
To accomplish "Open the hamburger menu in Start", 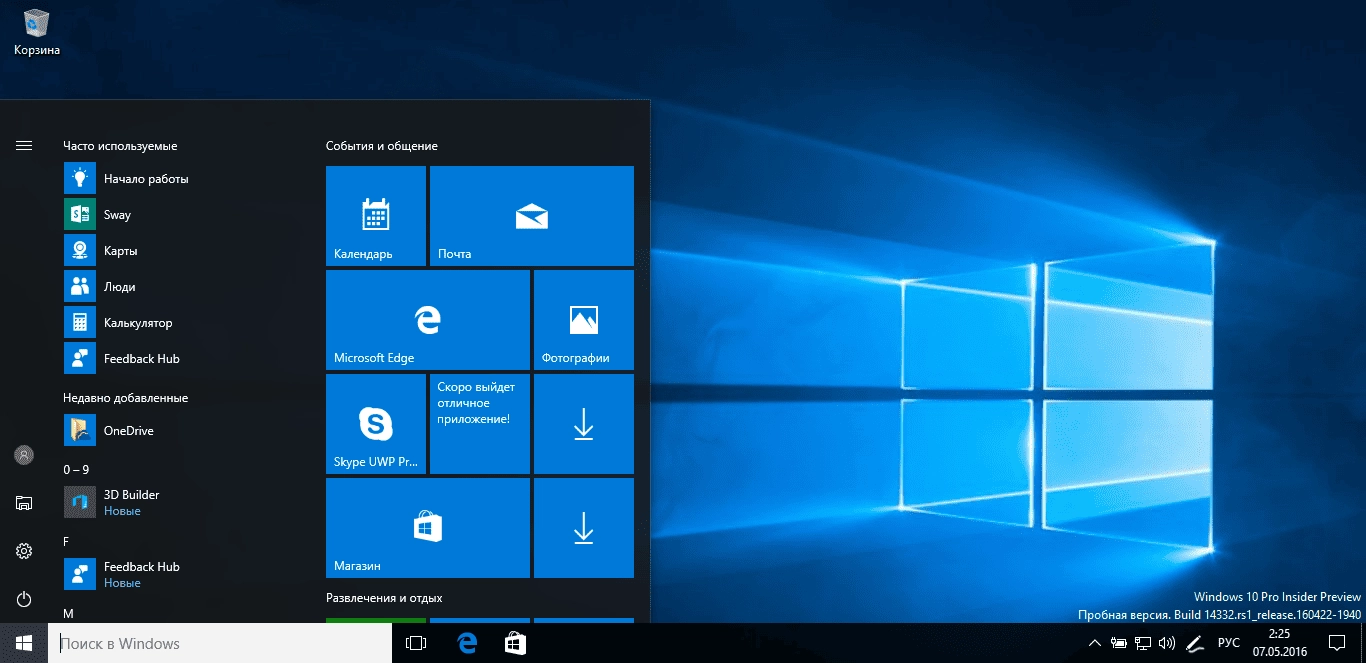I will tap(24, 146).
